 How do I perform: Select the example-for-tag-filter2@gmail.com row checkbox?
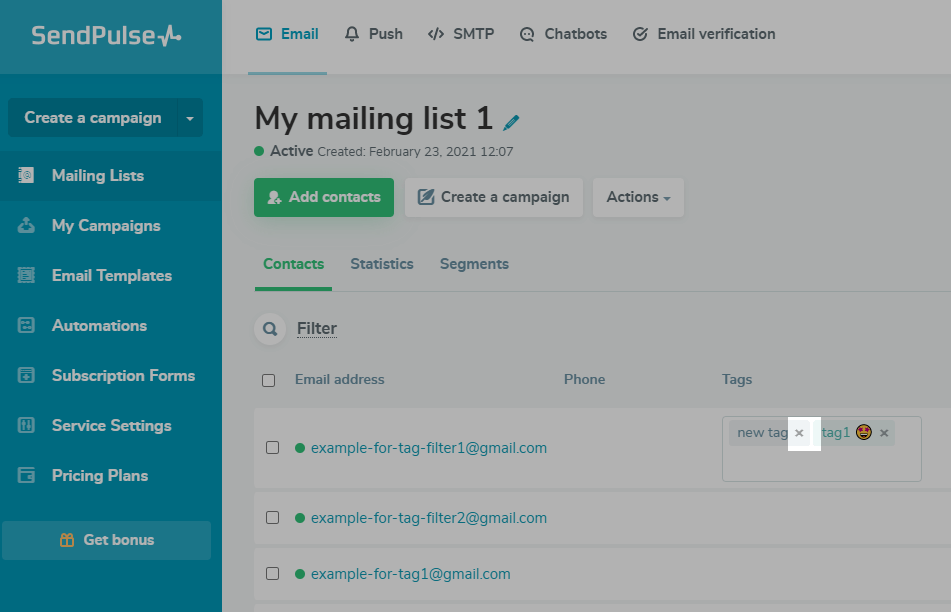[272, 518]
